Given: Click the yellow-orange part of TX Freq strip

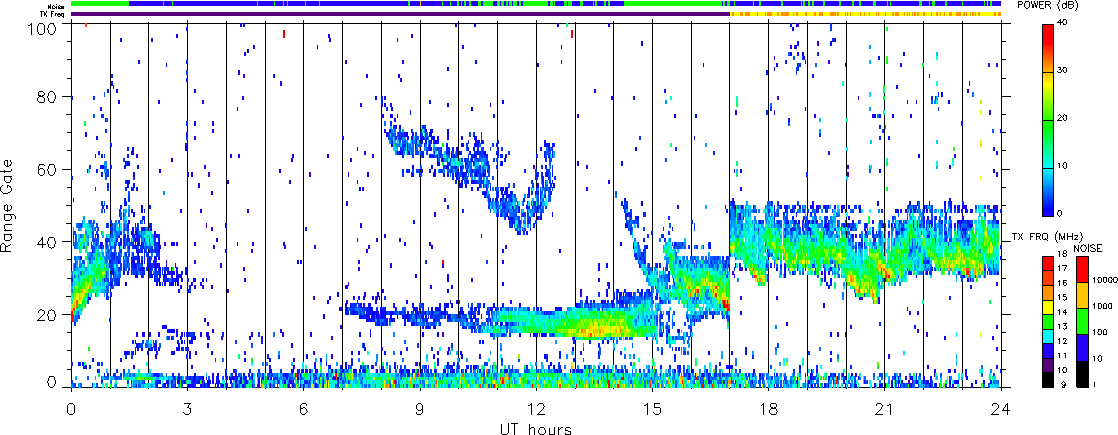Looking at the screenshot, I should tap(866, 14).
